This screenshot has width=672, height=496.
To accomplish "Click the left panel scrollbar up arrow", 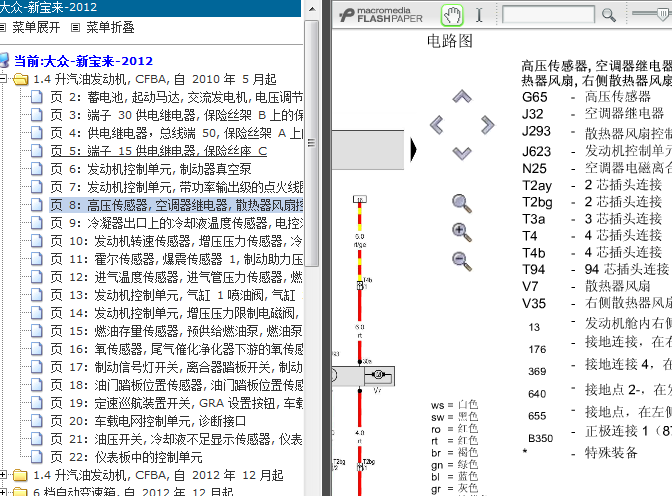I will pos(312,9).
